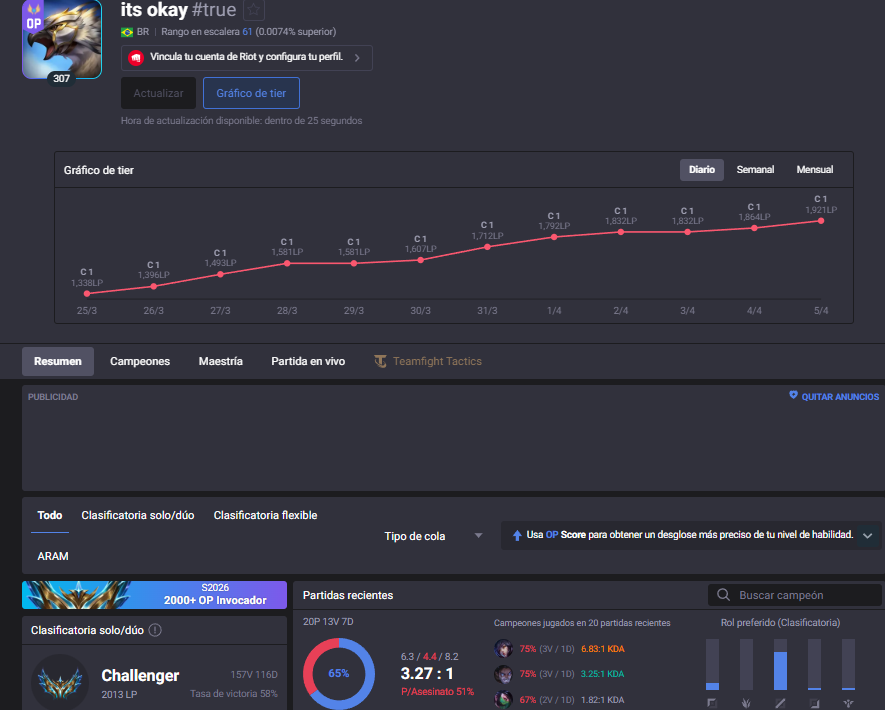Select champion icon with 1.82:1 KDA
The width and height of the screenshot is (885, 710).
tap(503, 700)
